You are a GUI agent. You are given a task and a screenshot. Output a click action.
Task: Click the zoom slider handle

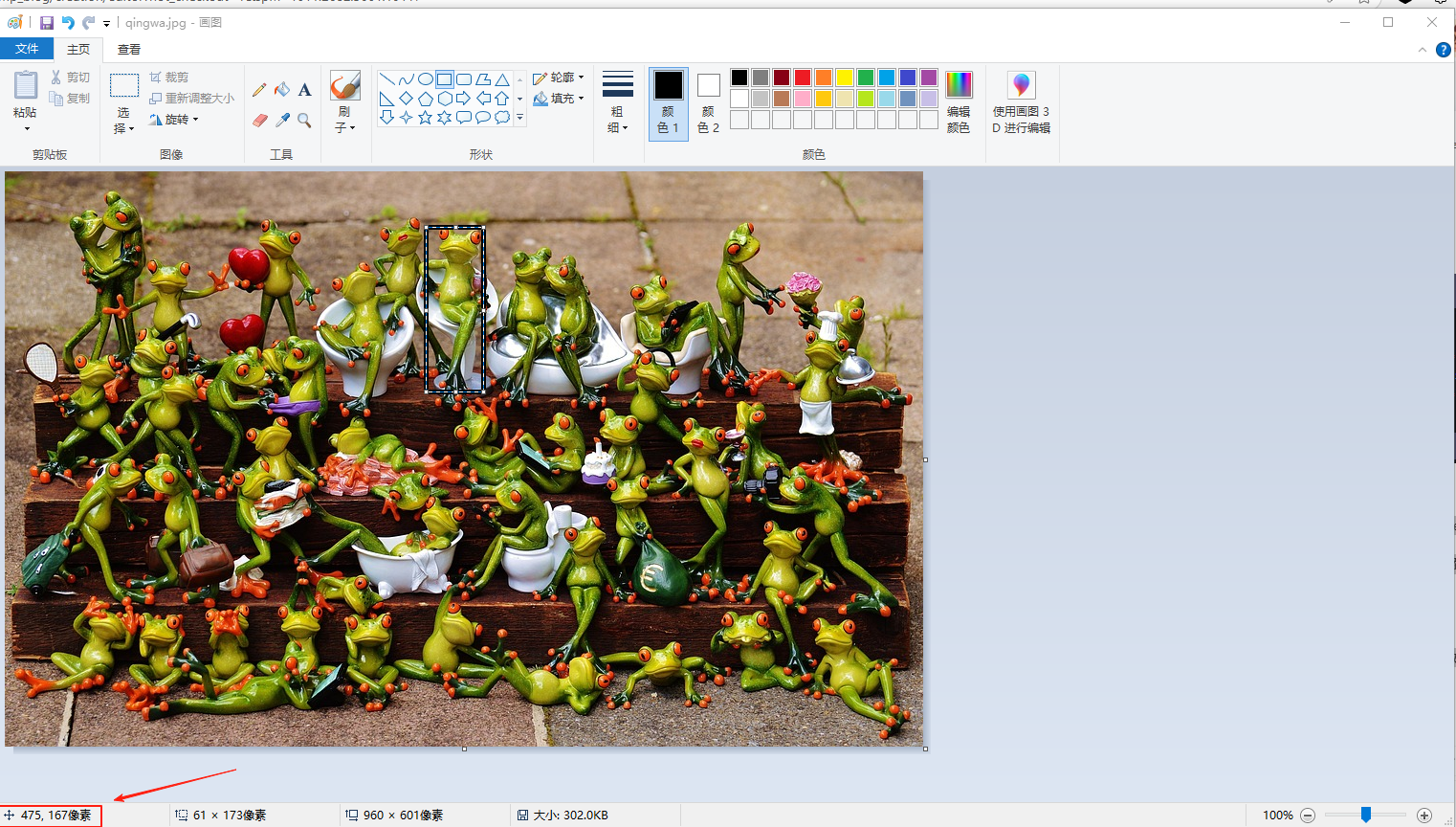click(x=1366, y=815)
